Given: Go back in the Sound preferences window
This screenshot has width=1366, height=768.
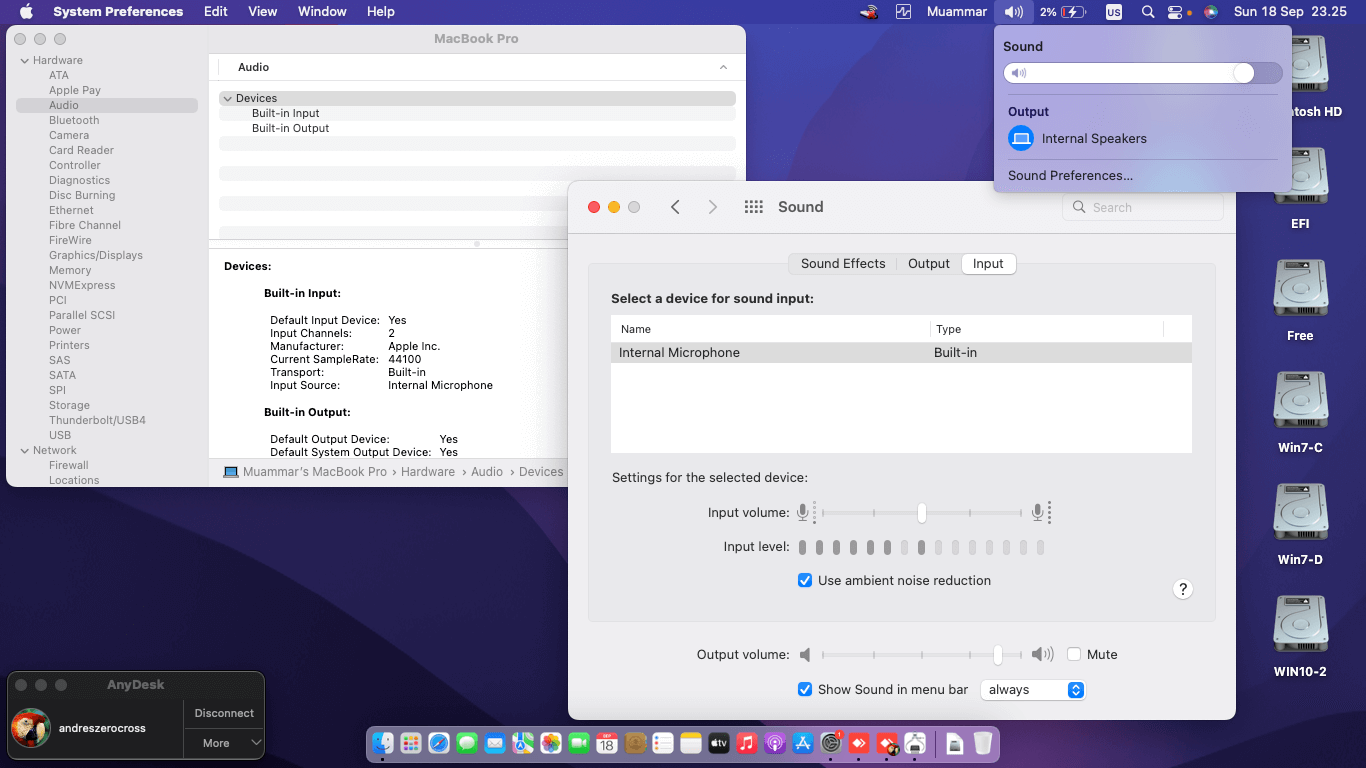Looking at the screenshot, I should click(675, 207).
